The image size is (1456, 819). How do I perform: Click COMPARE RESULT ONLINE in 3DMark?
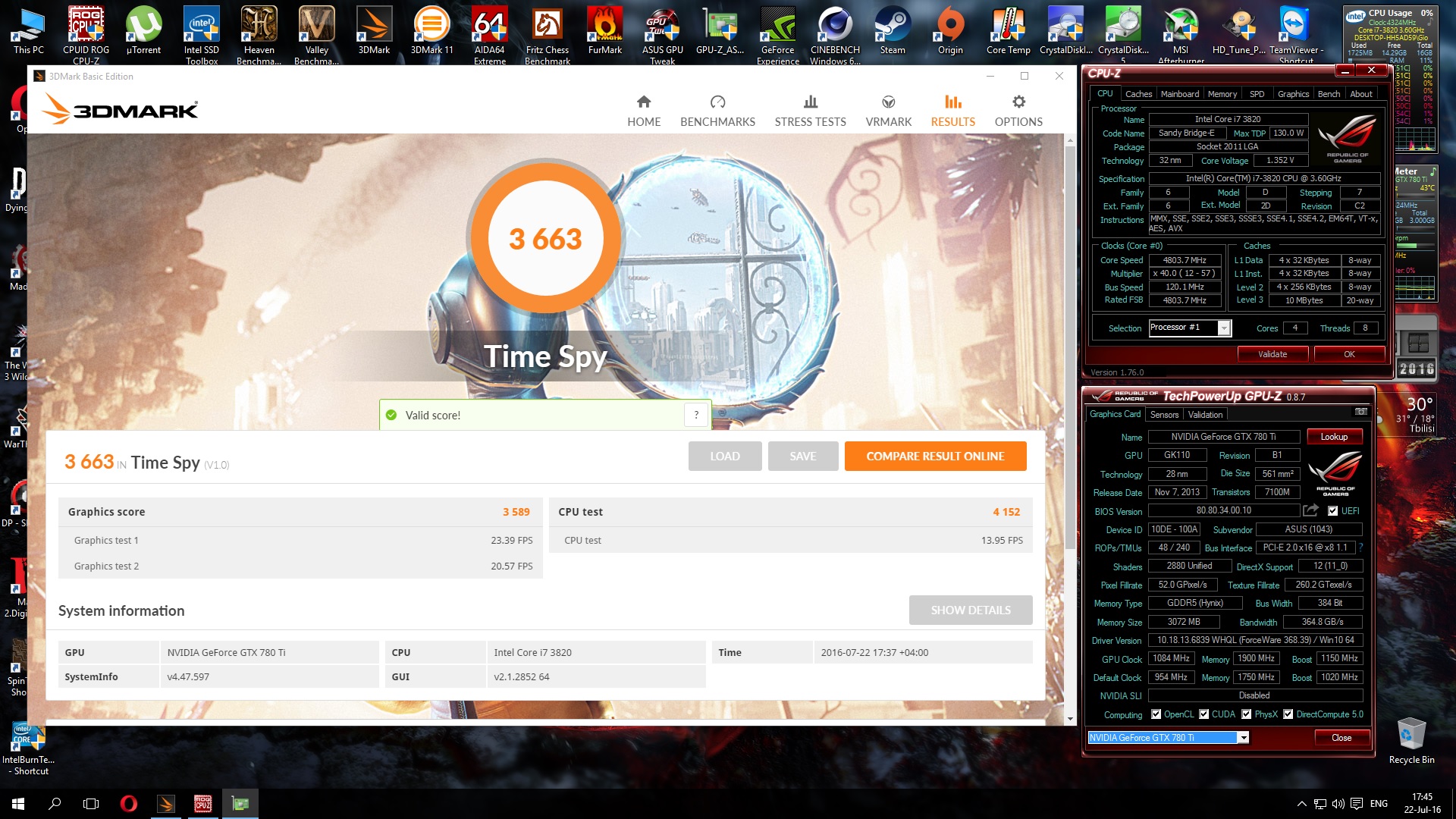click(935, 456)
